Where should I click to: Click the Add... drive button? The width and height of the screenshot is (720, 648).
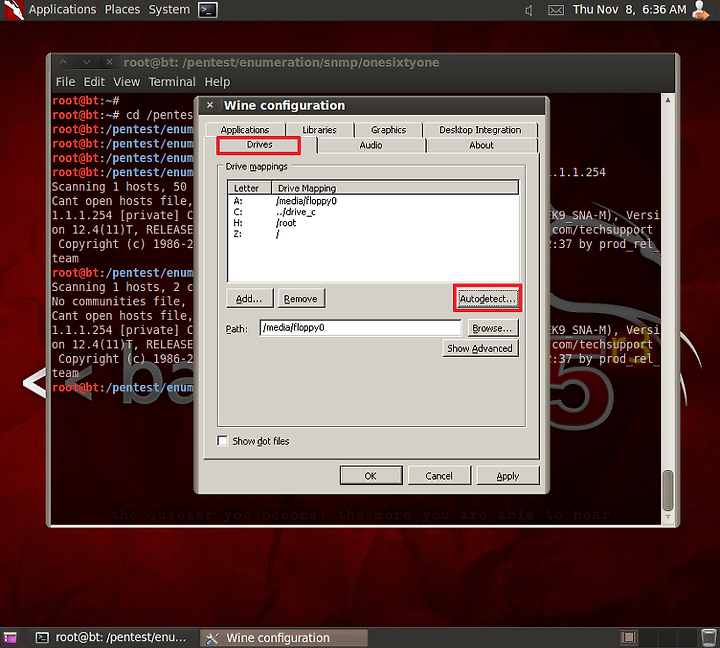coord(249,299)
